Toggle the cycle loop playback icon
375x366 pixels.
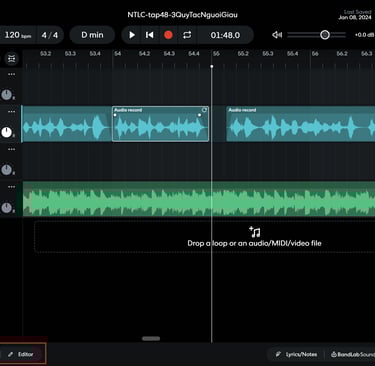(x=187, y=35)
